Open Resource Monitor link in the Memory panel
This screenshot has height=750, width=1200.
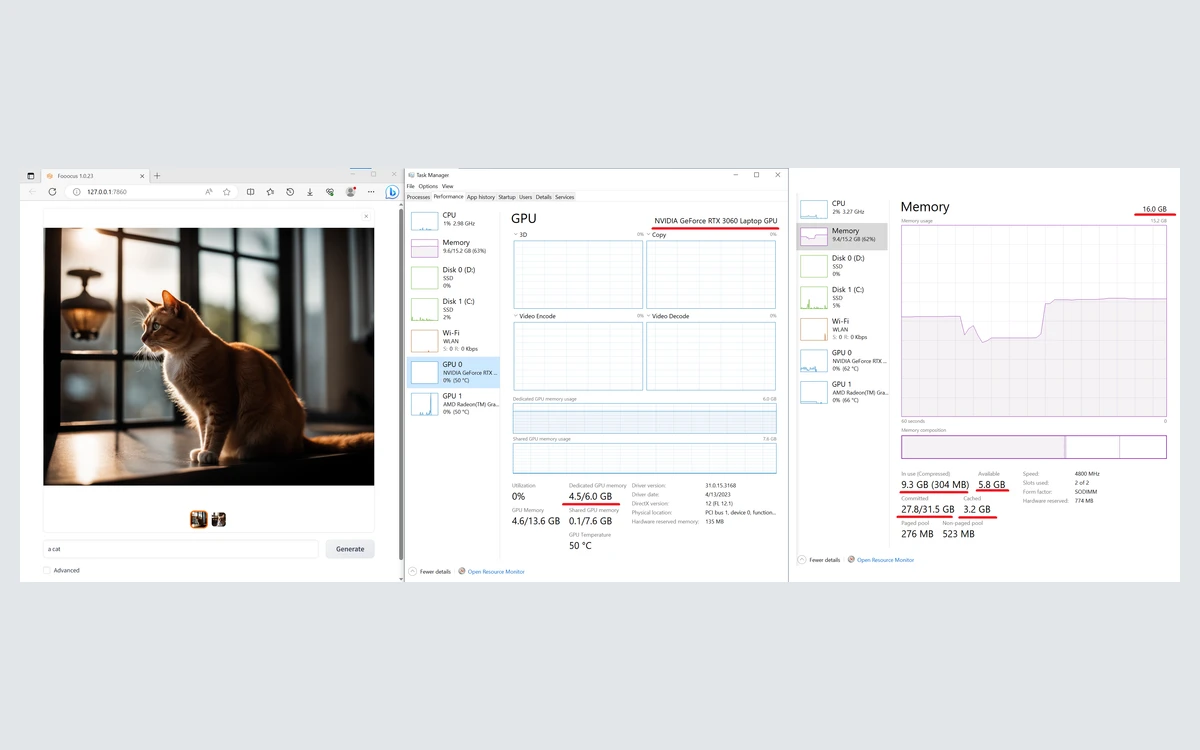(885, 559)
